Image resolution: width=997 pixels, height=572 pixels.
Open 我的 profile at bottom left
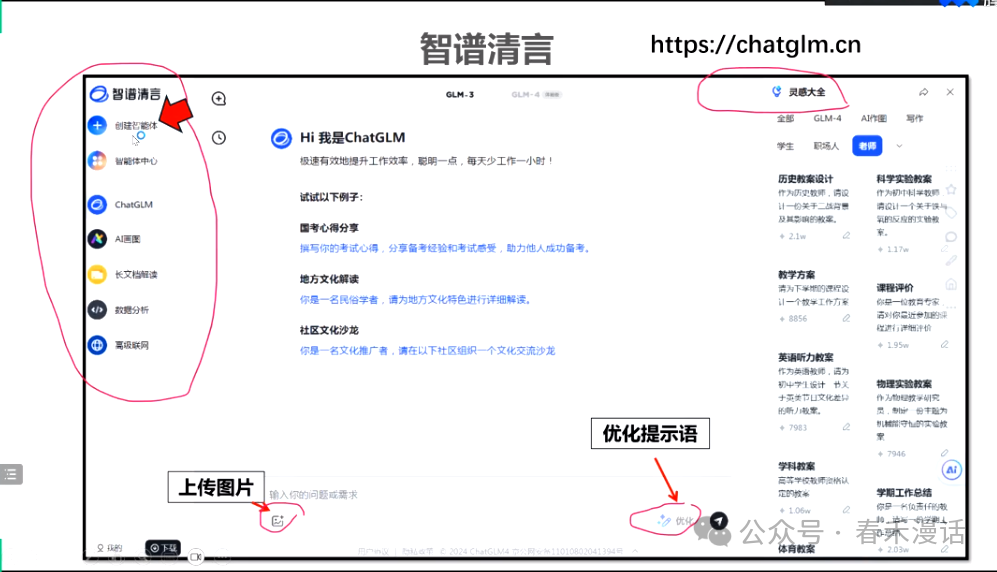tap(109, 548)
